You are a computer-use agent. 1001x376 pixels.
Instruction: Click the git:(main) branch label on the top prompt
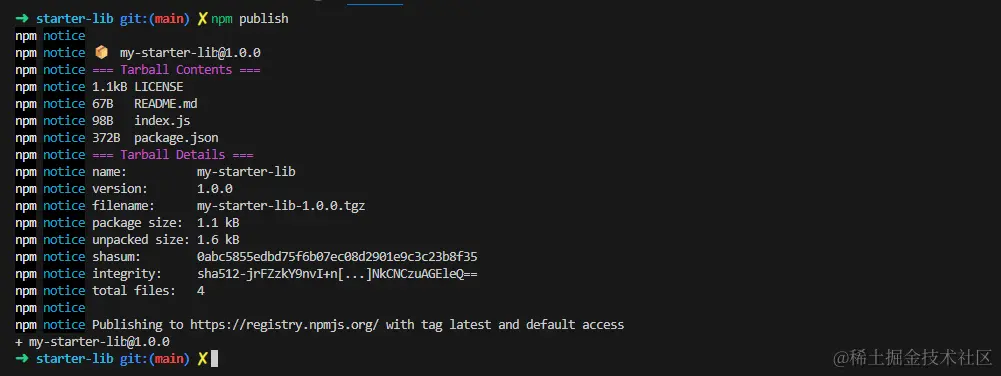coord(155,19)
